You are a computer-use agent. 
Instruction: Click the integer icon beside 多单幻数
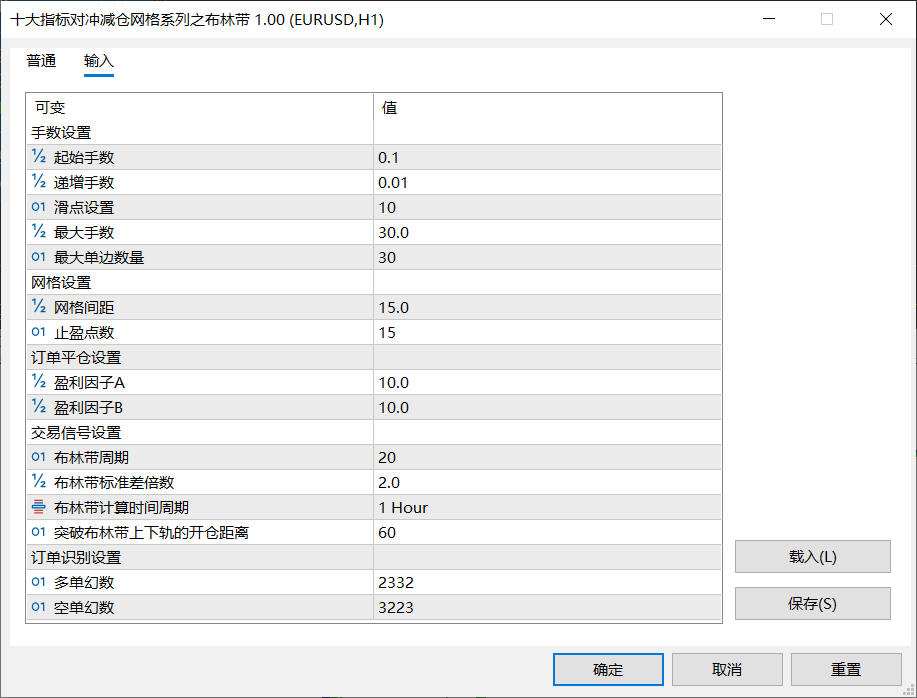click(39, 582)
